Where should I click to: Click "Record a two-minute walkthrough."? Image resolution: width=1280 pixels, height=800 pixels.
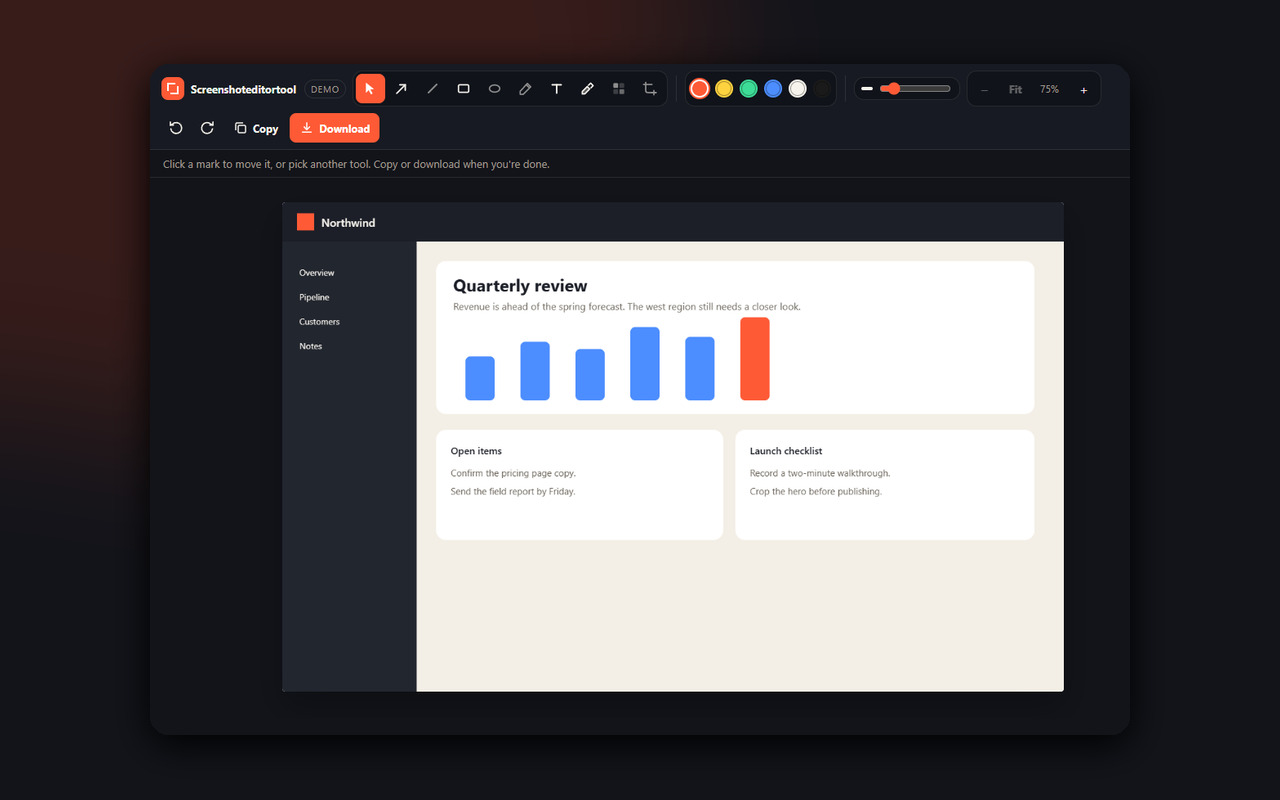click(x=820, y=473)
